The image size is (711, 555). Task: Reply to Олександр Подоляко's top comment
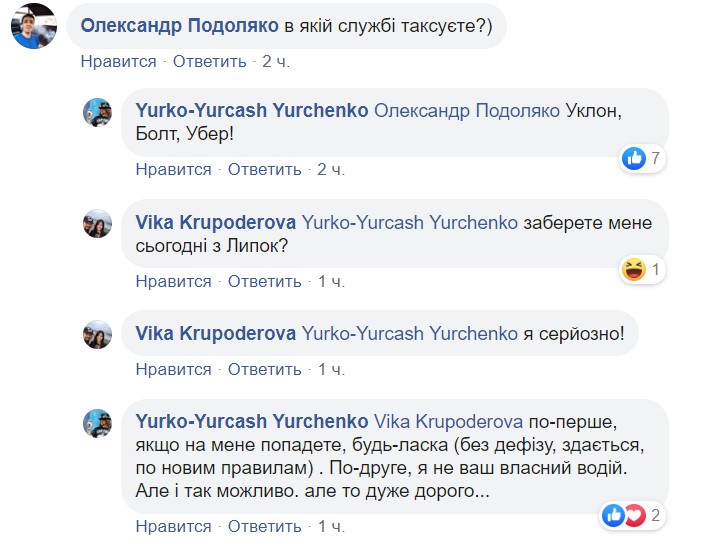[209, 62]
